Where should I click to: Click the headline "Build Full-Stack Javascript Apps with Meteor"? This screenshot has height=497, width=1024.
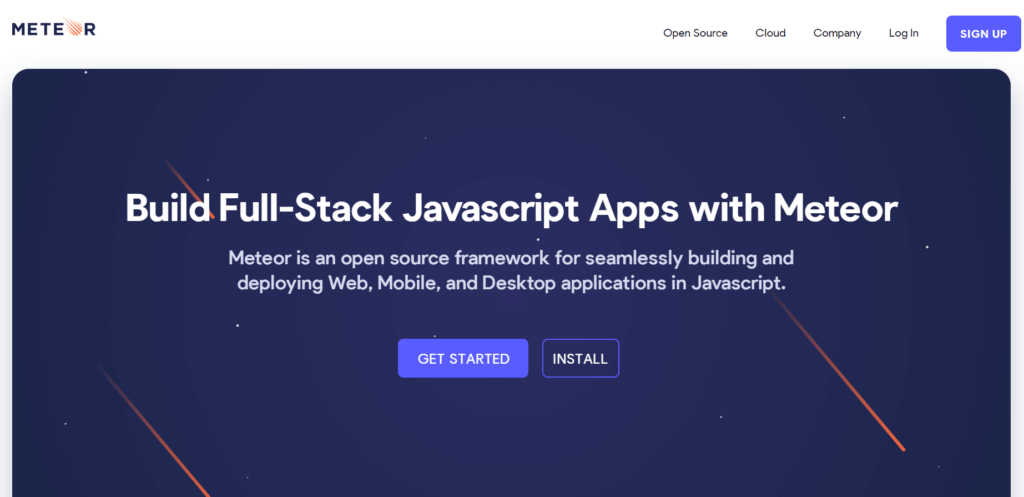(x=511, y=208)
